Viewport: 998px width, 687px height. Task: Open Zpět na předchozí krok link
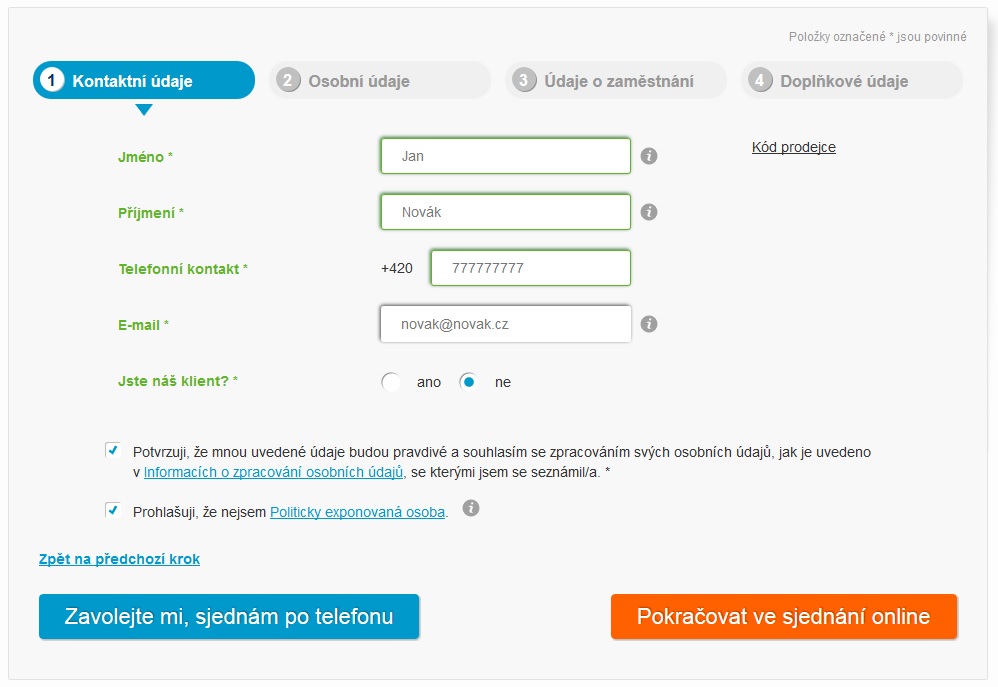pos(120,559)
